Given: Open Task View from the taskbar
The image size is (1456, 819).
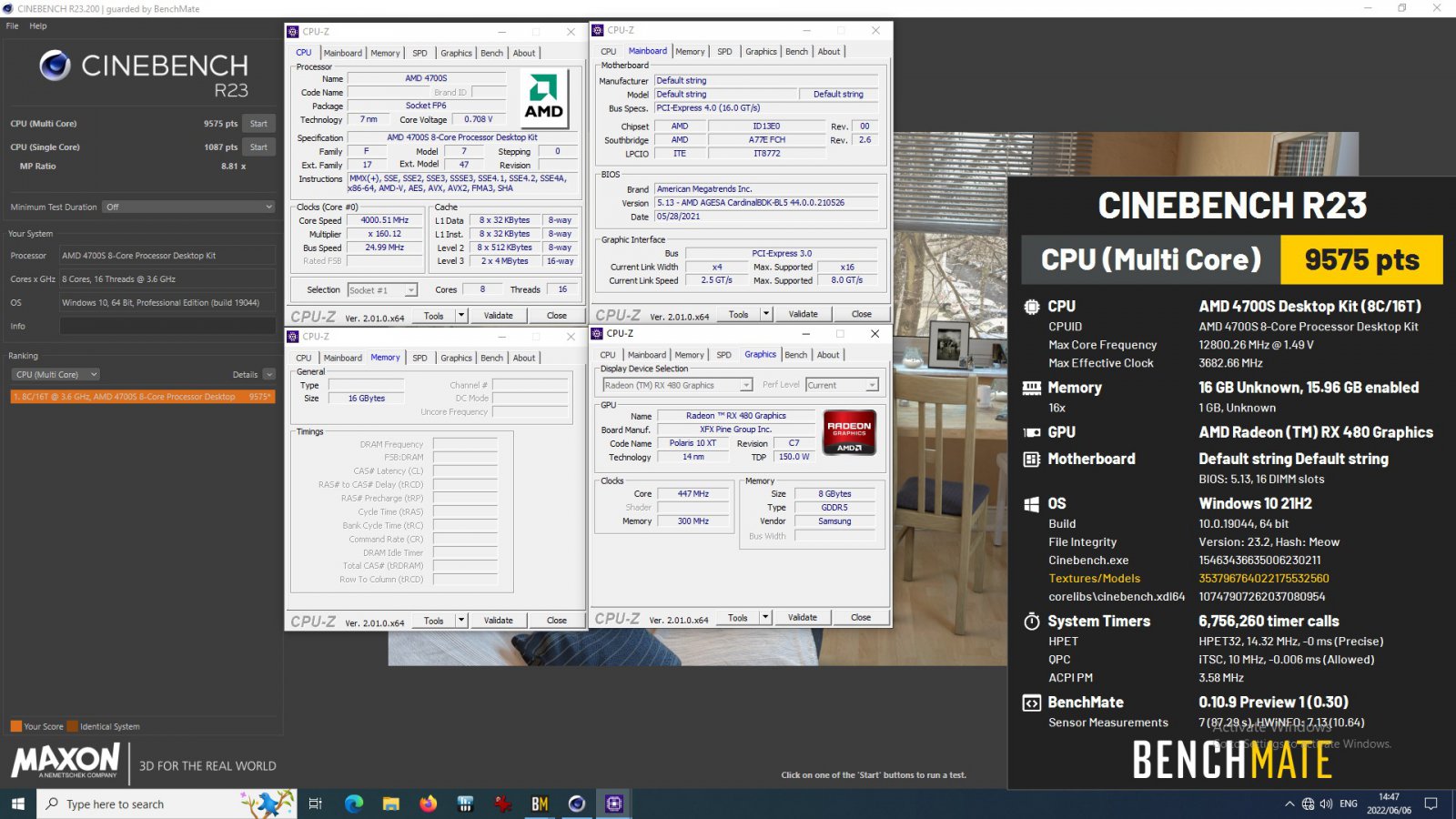Looking at the screenshot, I should 316,804.
